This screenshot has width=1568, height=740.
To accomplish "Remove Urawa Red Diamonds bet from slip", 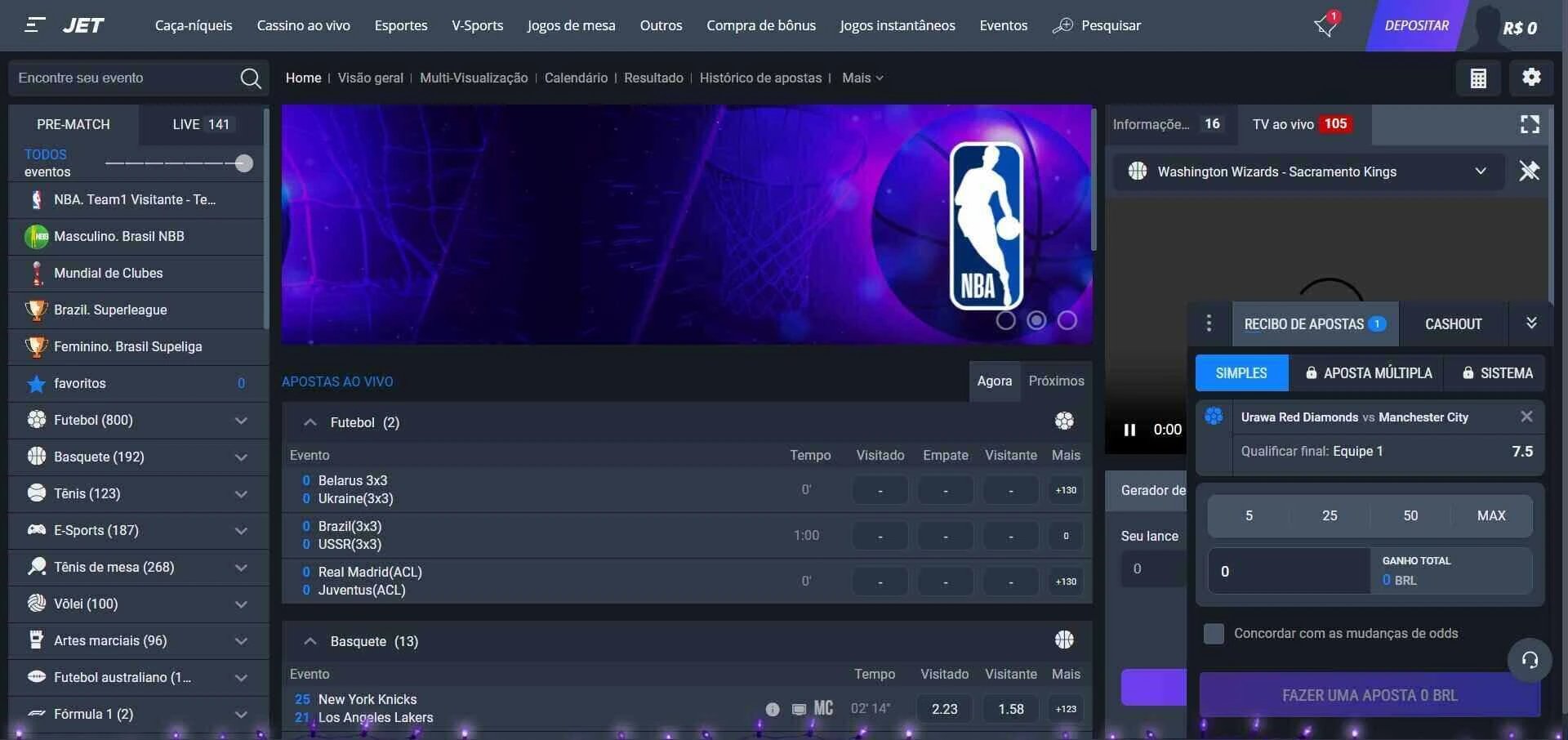I will pos(1526,417).
